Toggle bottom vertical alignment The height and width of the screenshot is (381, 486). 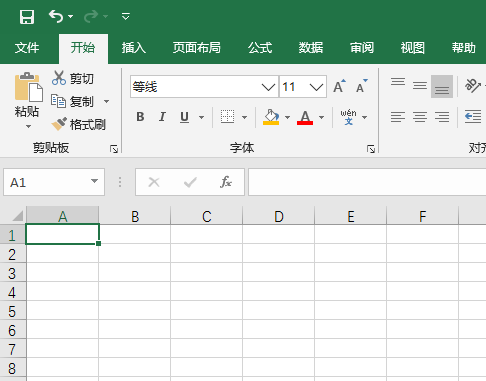442,86
